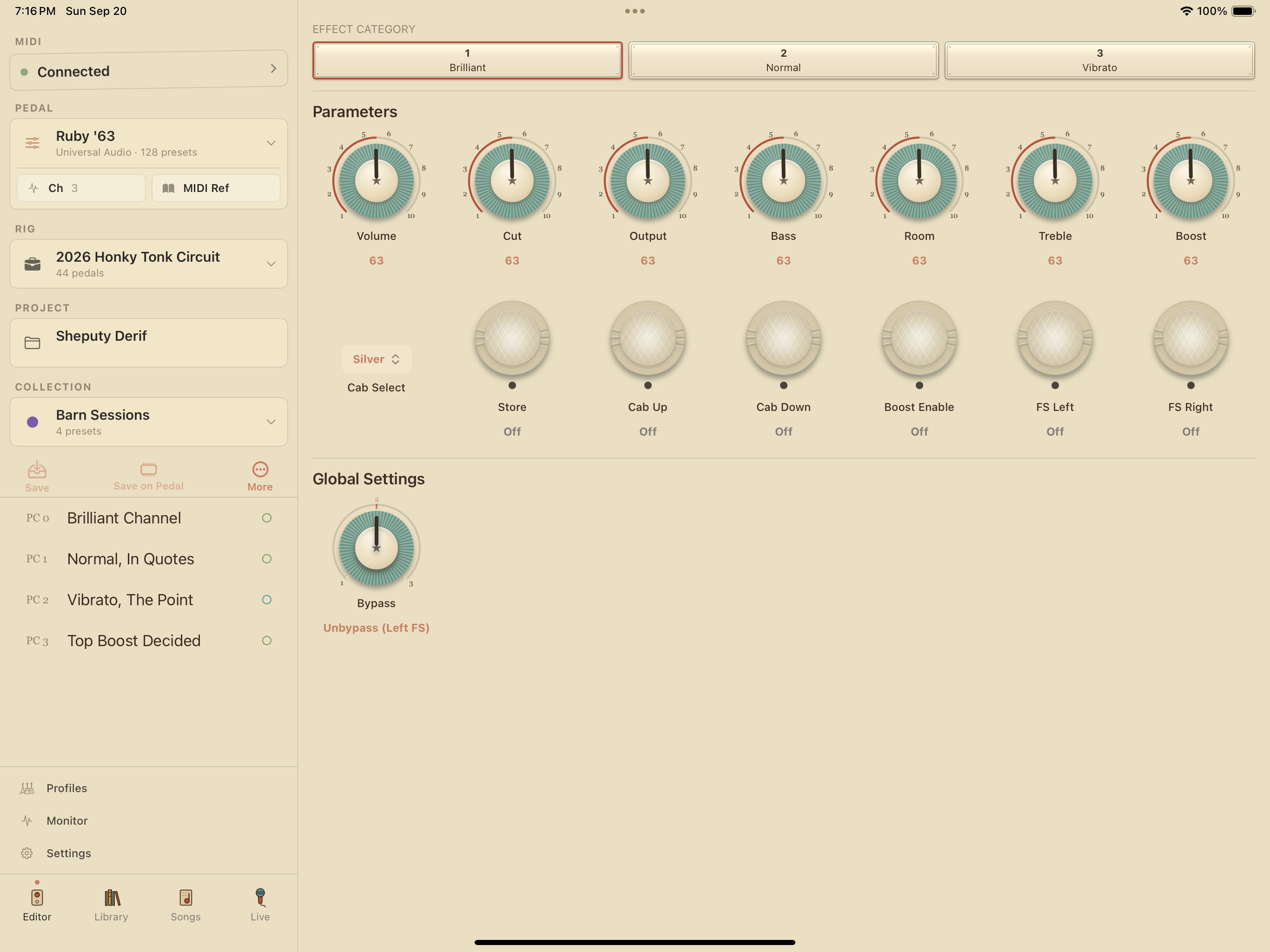Toggle the FS Left button
This screenshot has width=1270, height=952.
1055,339
